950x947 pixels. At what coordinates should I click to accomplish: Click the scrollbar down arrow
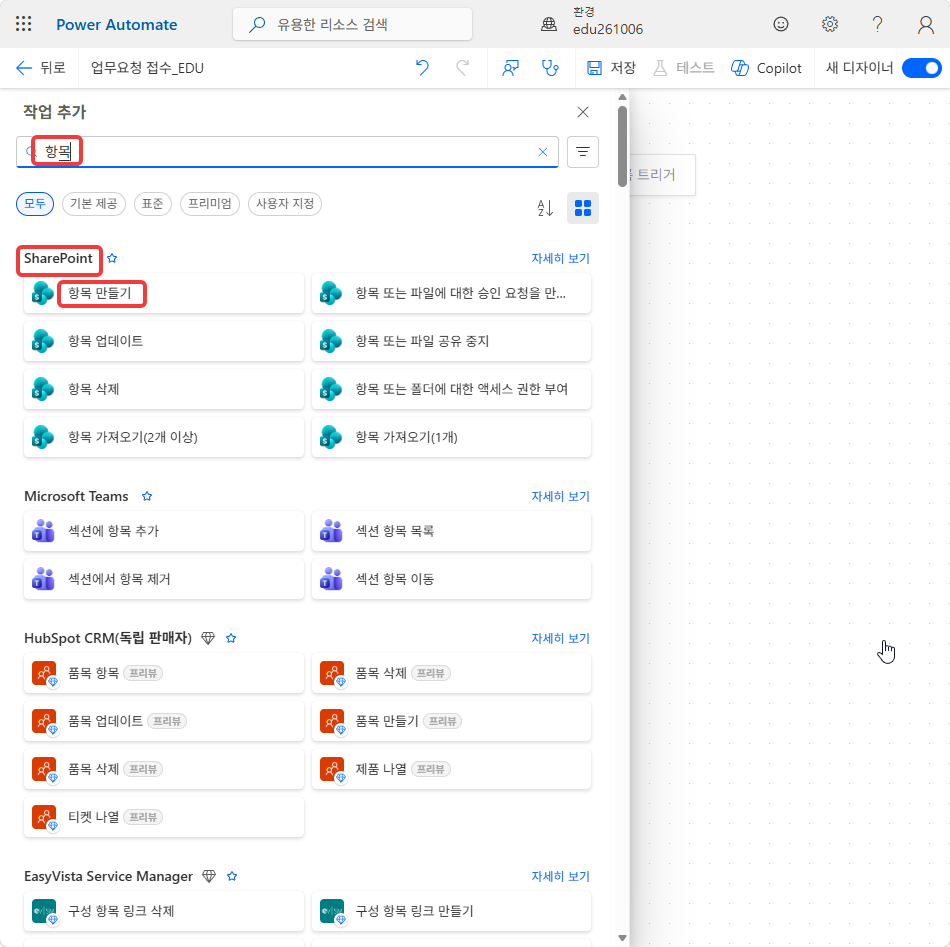(622, 938)
